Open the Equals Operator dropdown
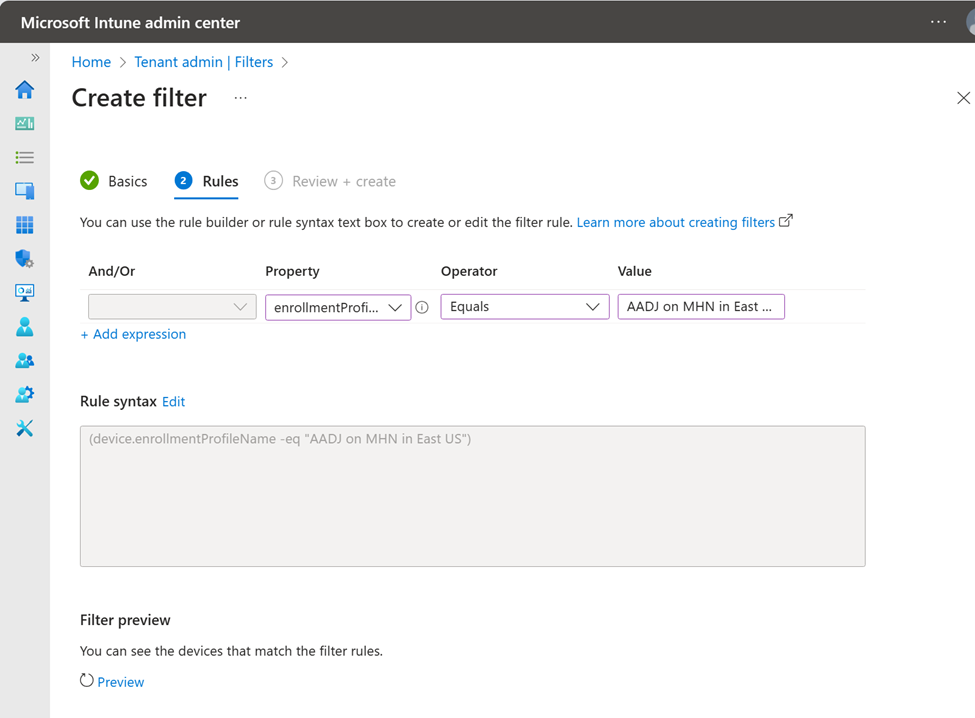975x718 pixels. [x=524, y=307]
